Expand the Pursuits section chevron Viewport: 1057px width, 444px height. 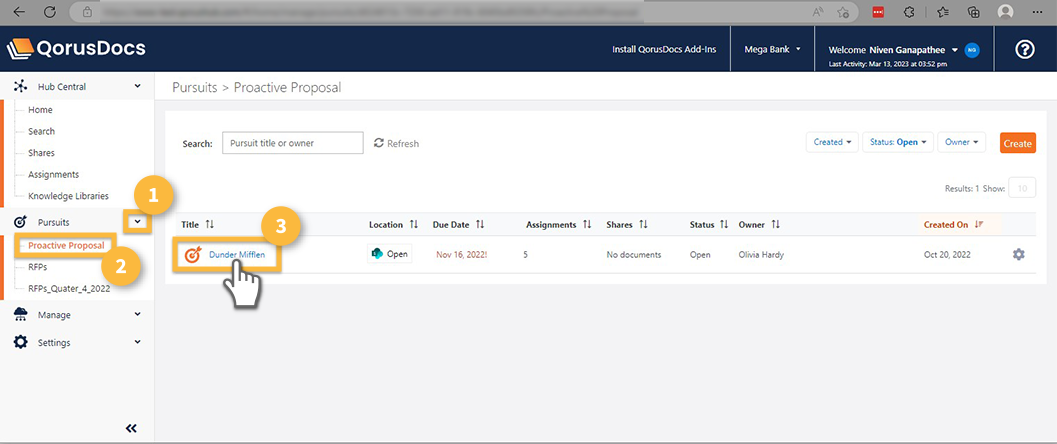pyautogui.click(x=137, y=221)
